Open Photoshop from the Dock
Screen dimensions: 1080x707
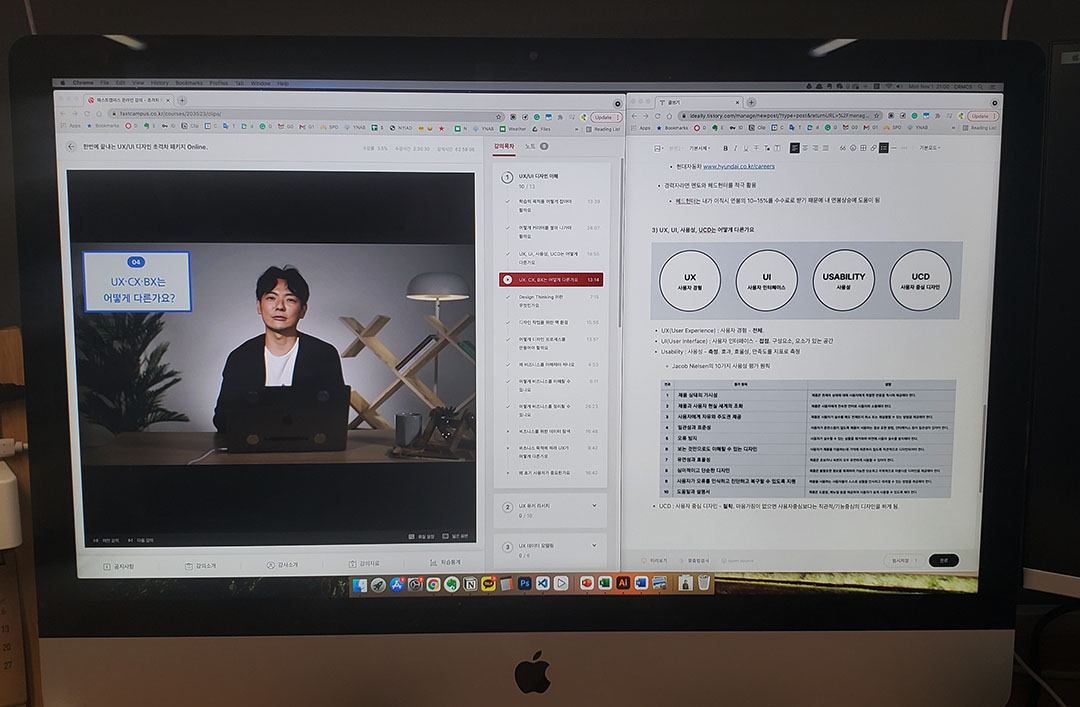click(525, 584)
